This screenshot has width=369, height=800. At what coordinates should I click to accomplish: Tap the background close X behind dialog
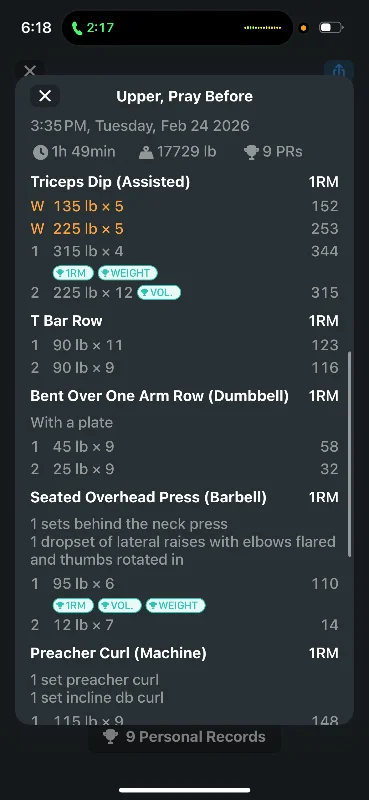(30, 70)
